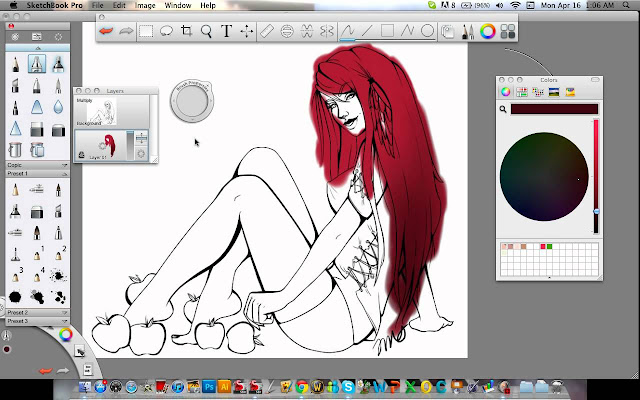Select the preset brush numbered 1
The height and width of the screenshot is (400, 640).
tap(38, 254)
